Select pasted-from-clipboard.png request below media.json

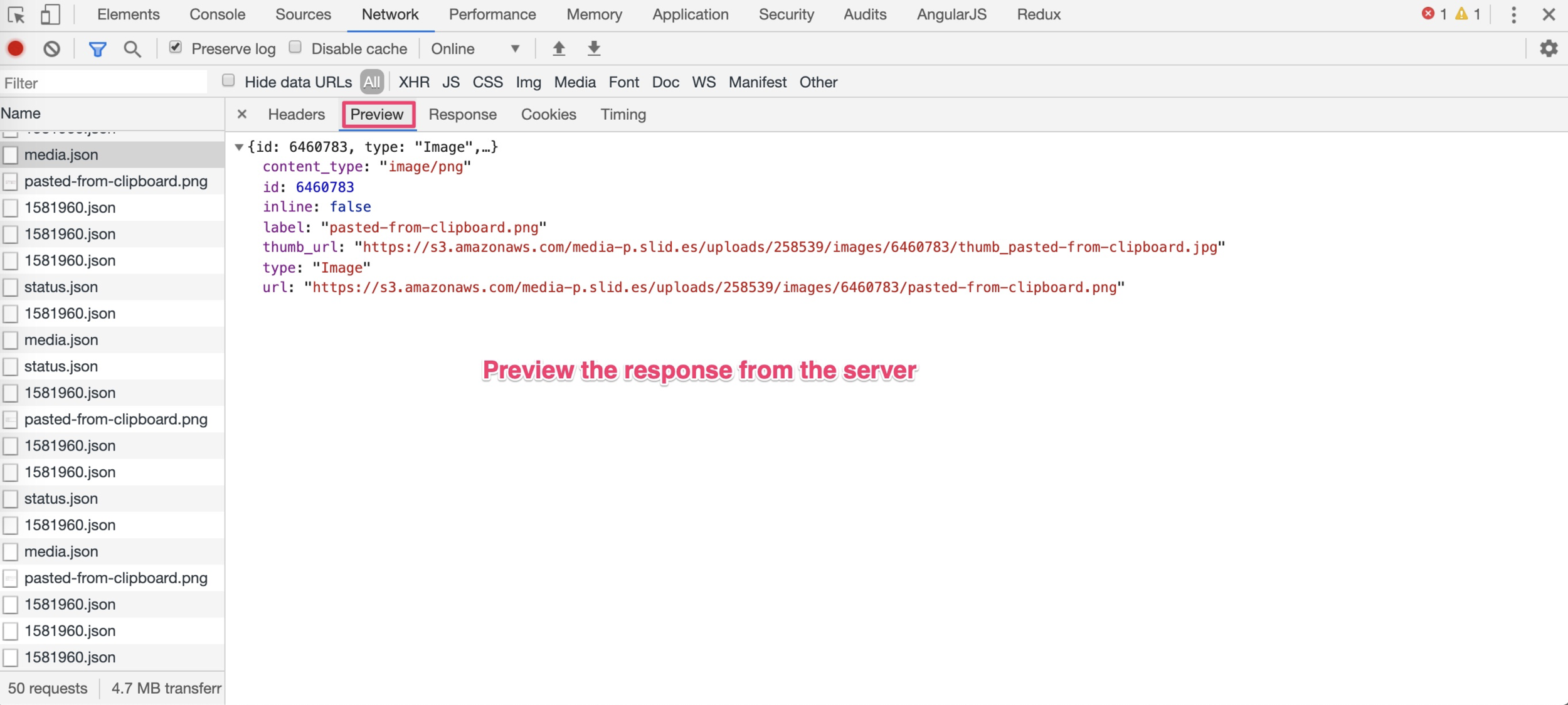coord(115,181)
